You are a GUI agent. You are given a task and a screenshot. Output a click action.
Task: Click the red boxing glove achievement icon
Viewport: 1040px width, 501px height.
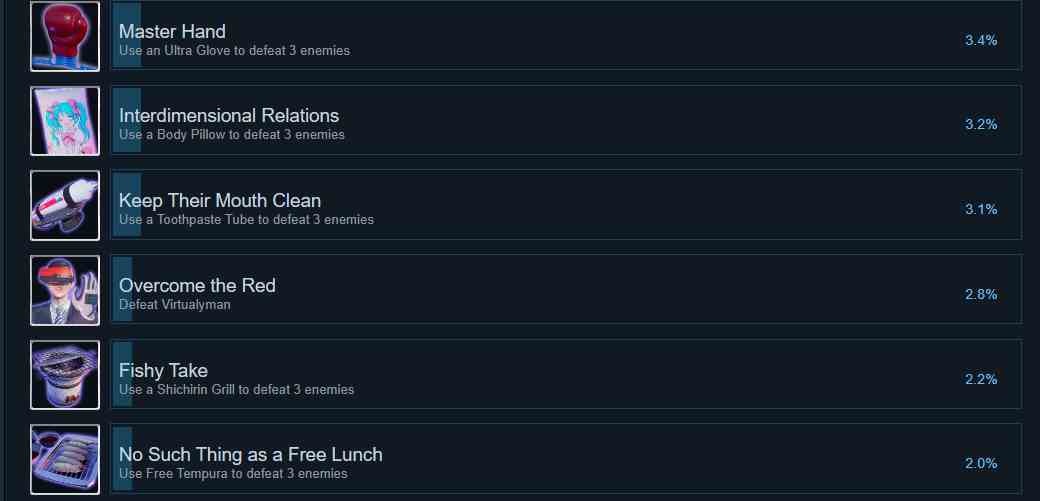pyautogui.click(x=65, y=36)
